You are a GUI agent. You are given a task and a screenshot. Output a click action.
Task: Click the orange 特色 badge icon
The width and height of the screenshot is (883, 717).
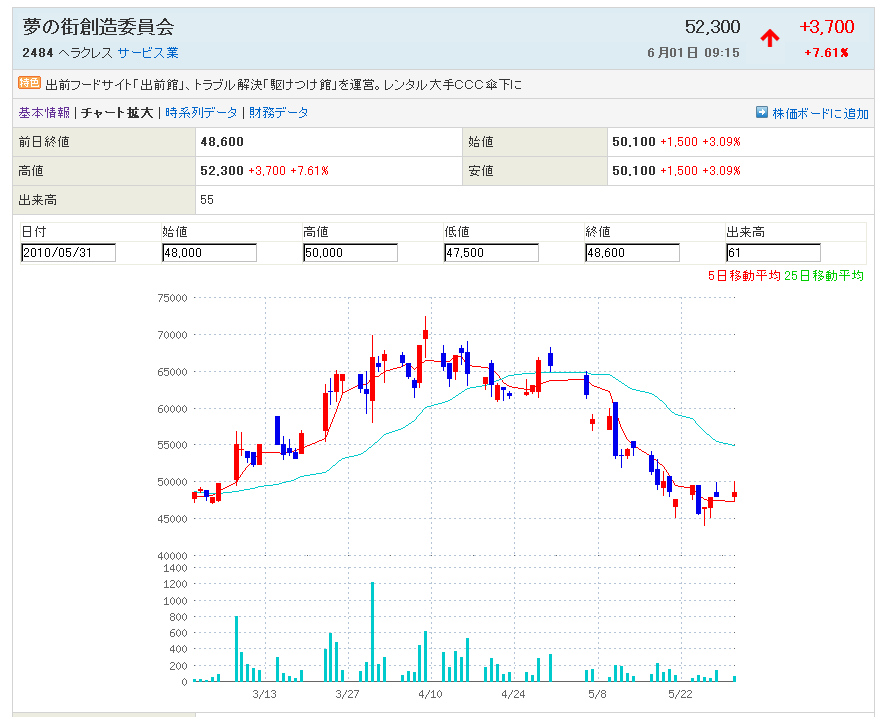pos(29,84)
